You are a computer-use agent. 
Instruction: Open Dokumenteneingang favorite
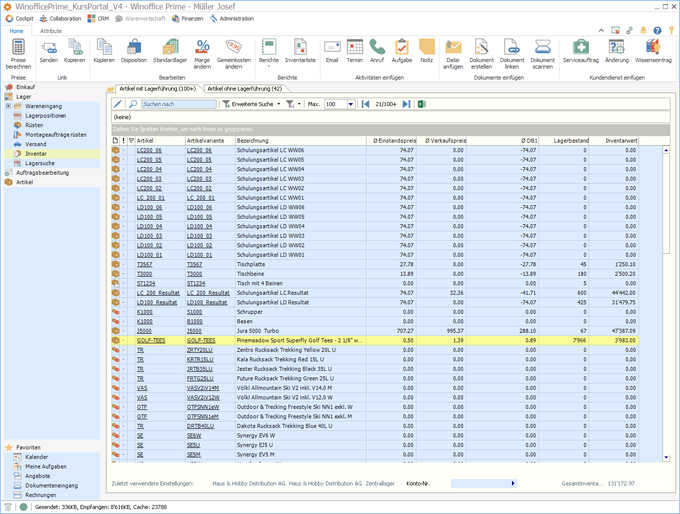coord(51,485)
